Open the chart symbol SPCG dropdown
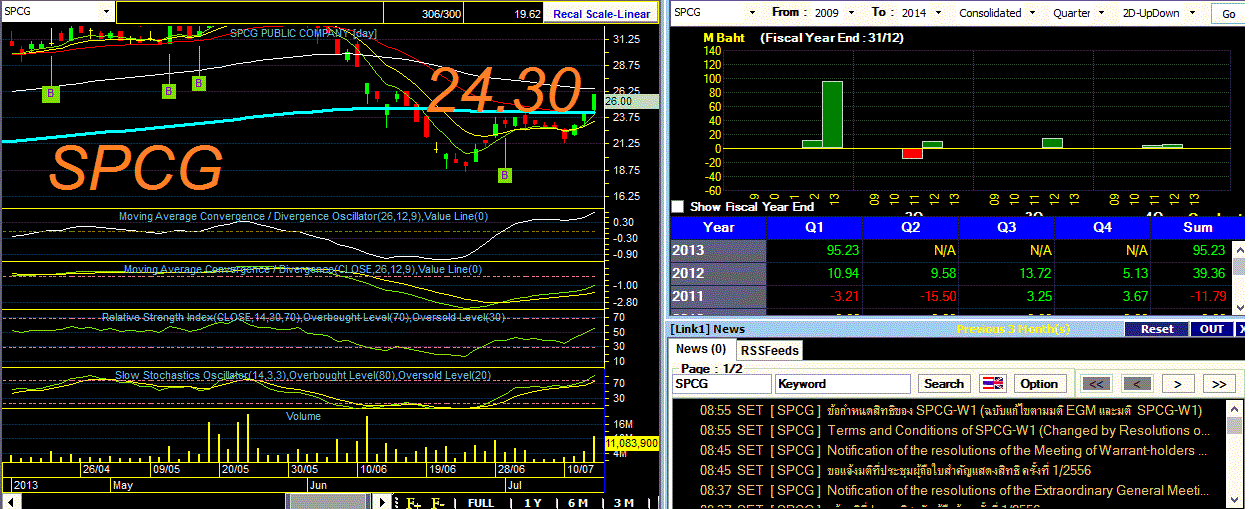 (x=106, y=12)
